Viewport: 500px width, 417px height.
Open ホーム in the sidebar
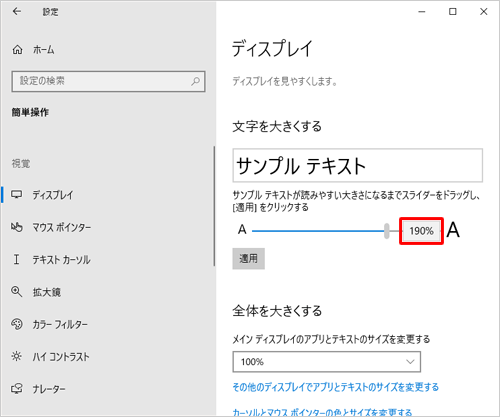[34, 50]
